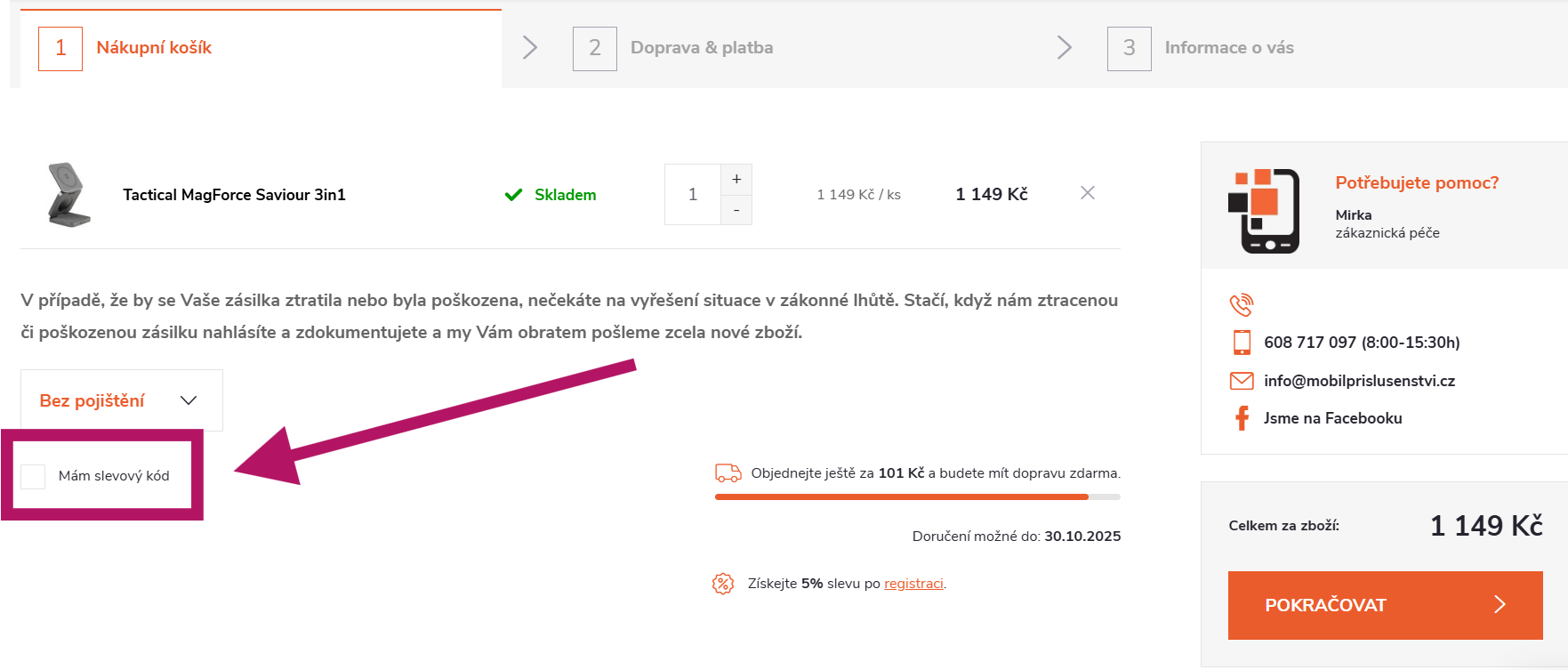This screenshot has width=1568, height=670.
Task: Remove Tactical MagForce item with X icon
Action: 1087,193
